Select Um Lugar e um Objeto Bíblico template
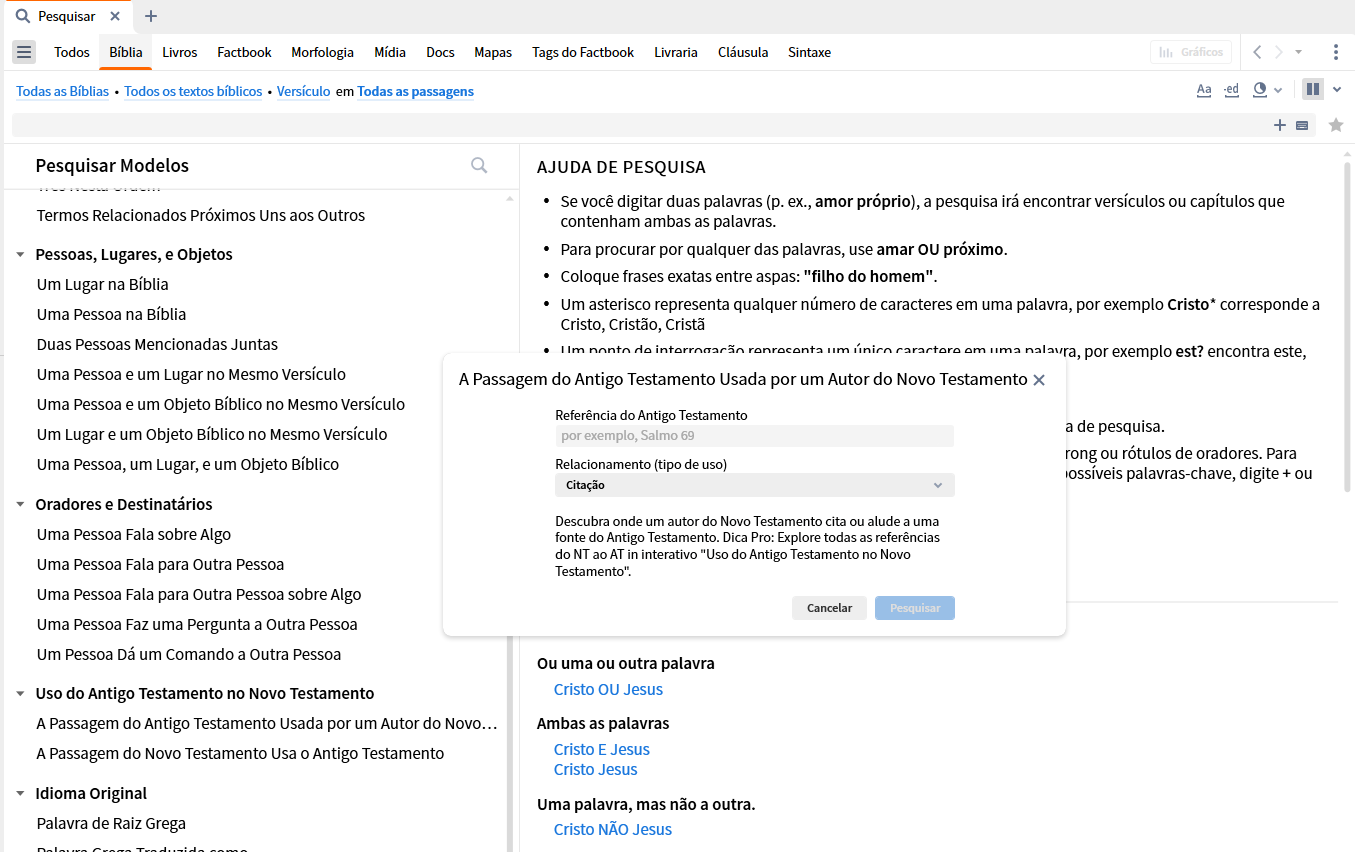This screenshot has width=1355, height=852. (212, 434)
